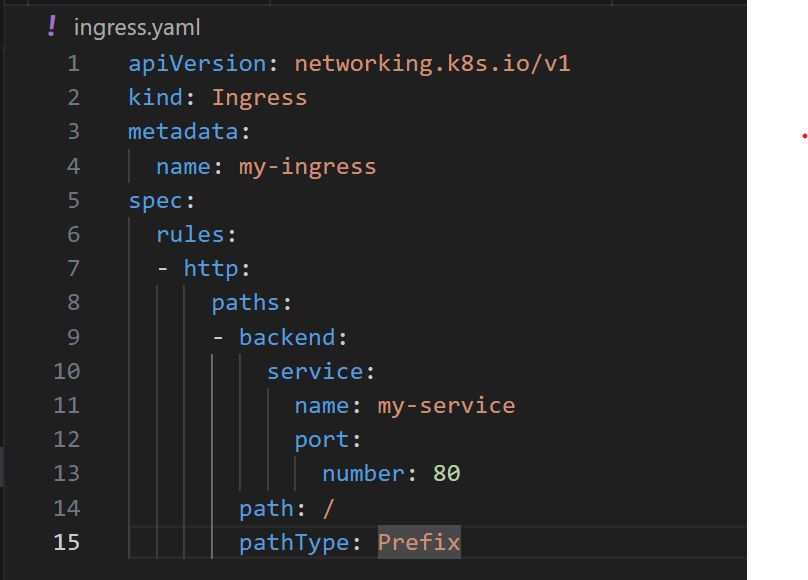Click the rules key on line 6
808x580 pixels.
(190, 234)
